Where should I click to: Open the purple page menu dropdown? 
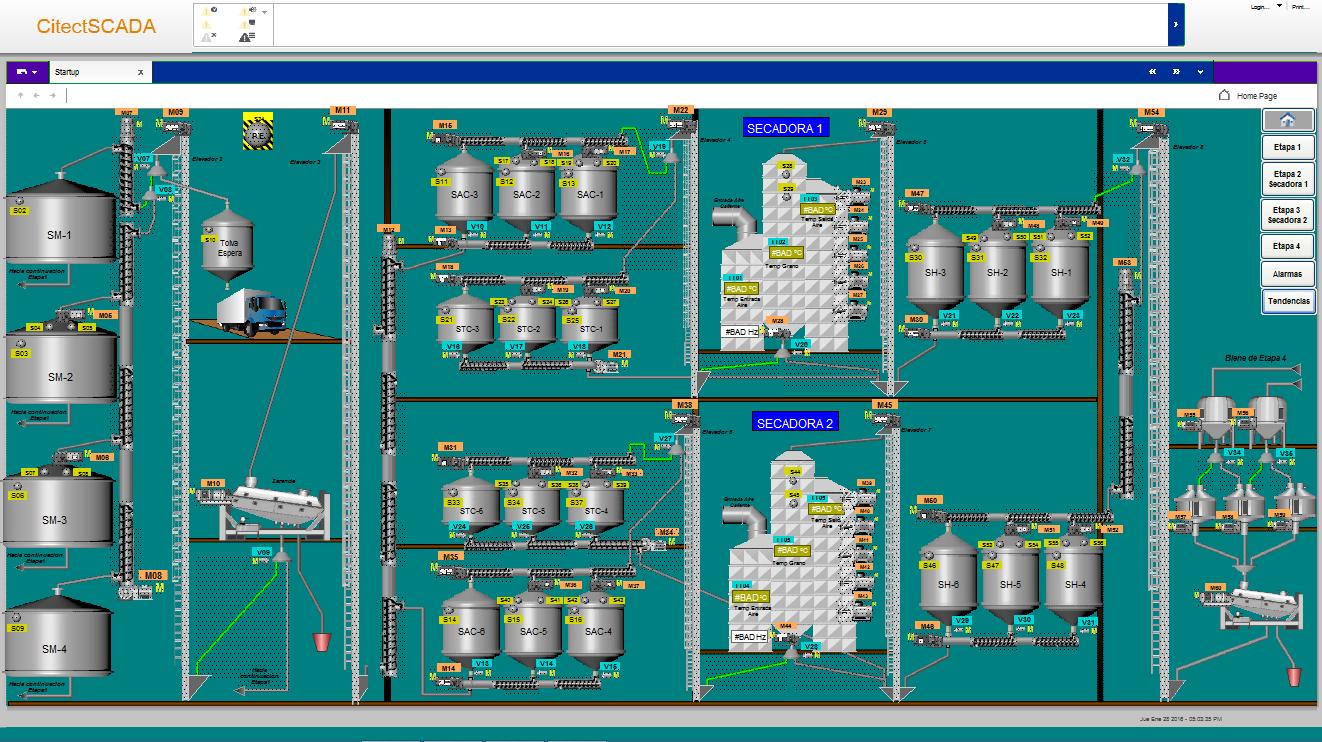[27, 72]
